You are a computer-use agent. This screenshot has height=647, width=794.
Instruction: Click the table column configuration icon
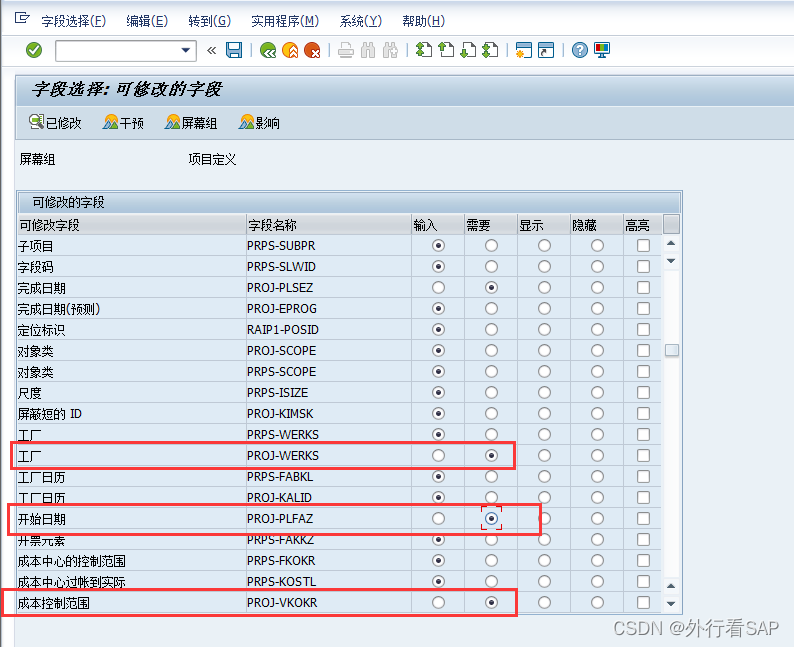point(671,224)
